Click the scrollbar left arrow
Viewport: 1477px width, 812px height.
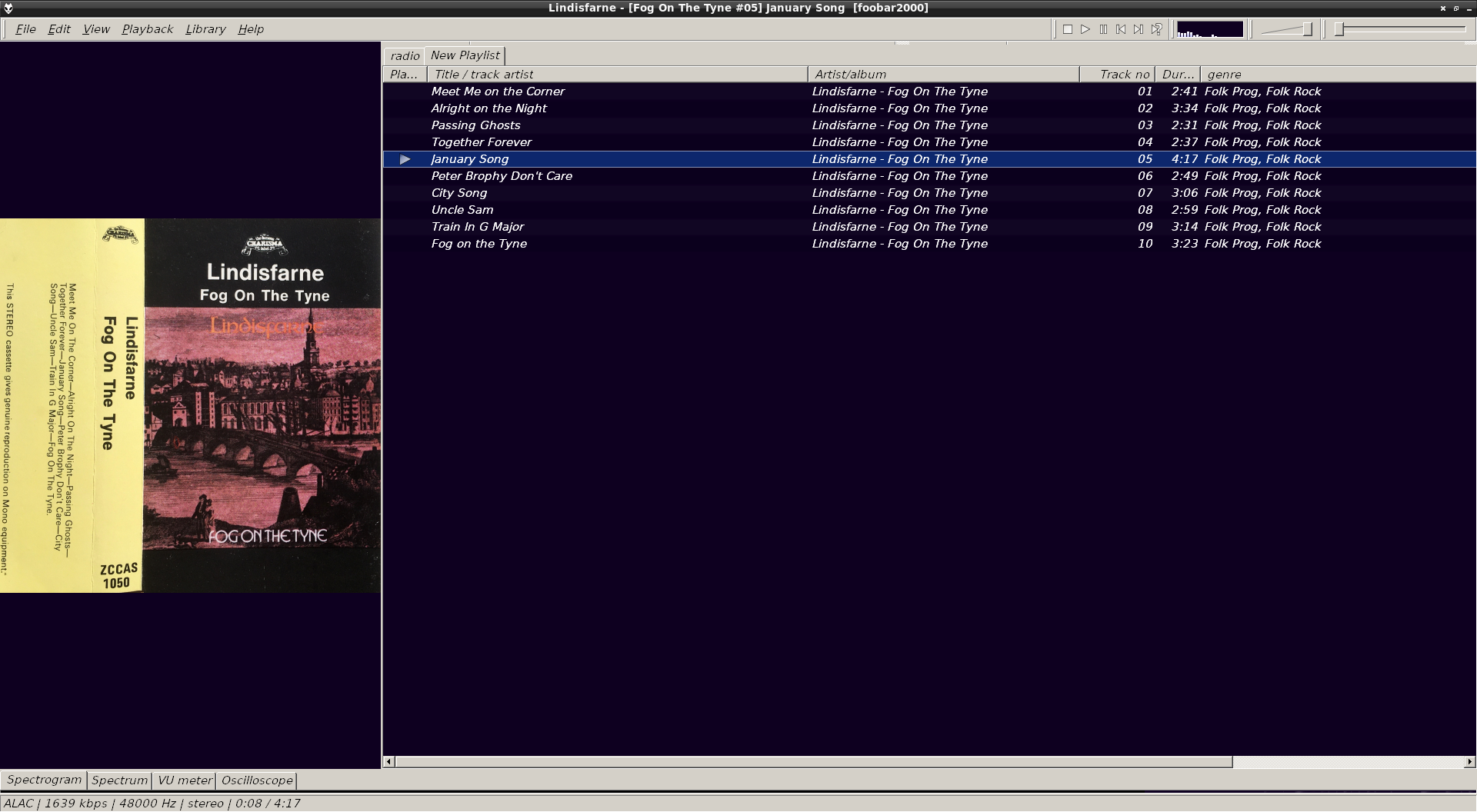(x=389, y=762)
